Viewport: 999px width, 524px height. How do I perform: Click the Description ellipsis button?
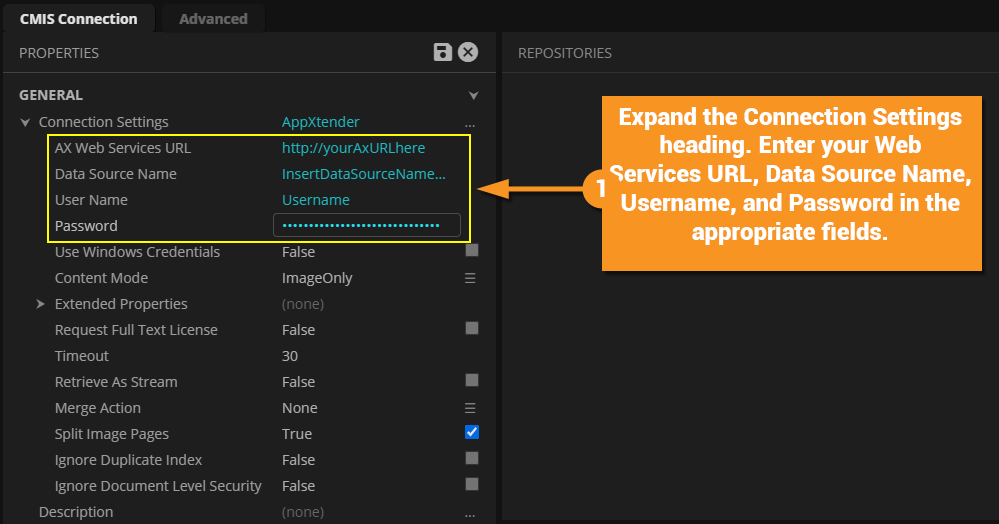tap(470, 513)
